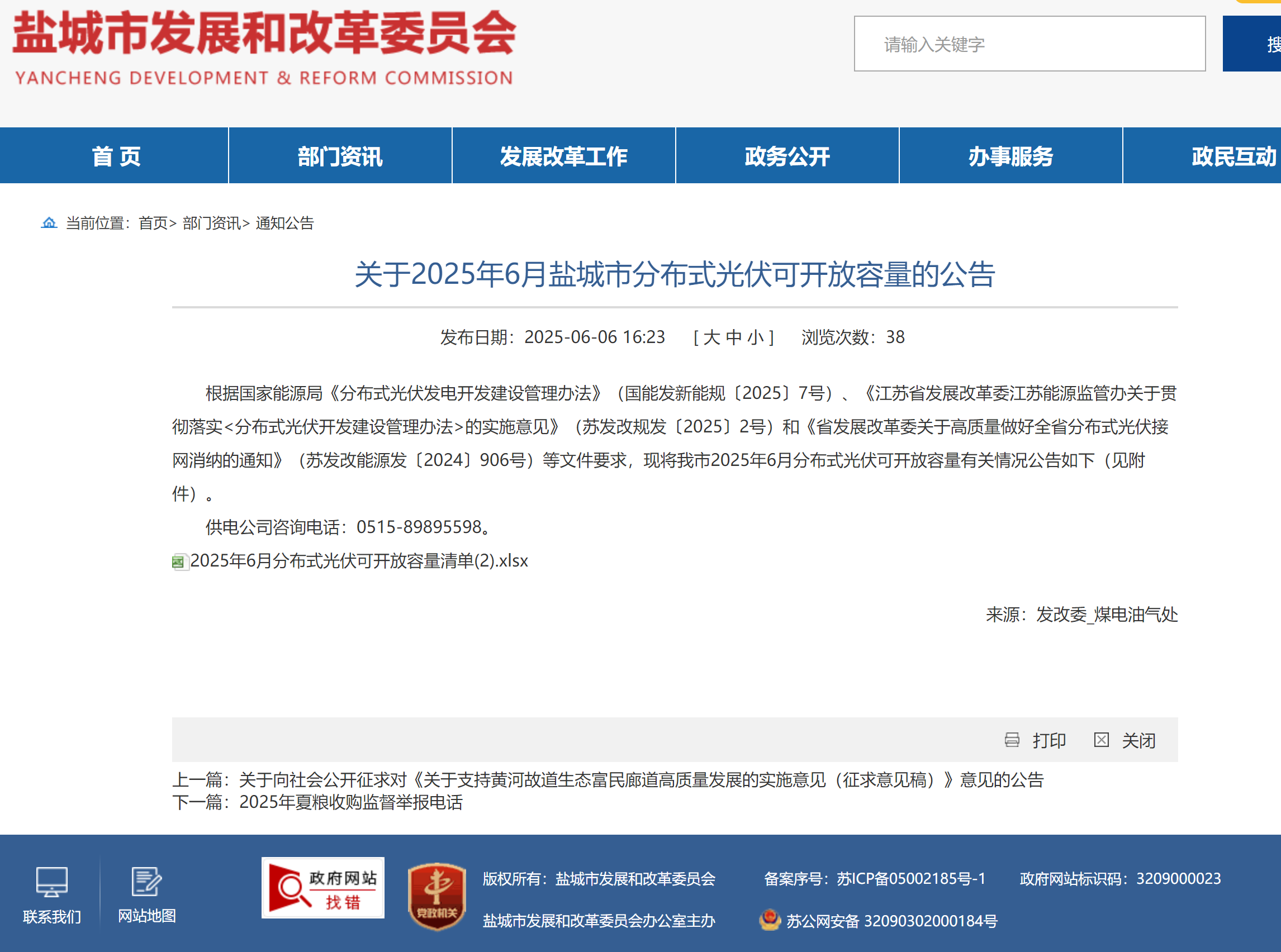Go to 部门资讯 in the breadcrumb
Viewport: 1281px width, 952px height.
tap(212, 223)
